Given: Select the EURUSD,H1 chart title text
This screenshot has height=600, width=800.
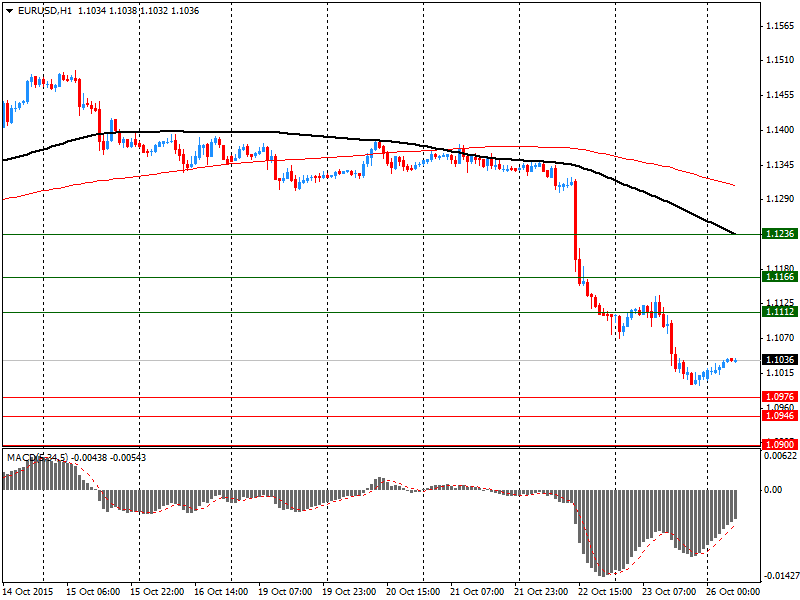Looking at the screenshot, I should click(x=45, y=11).
